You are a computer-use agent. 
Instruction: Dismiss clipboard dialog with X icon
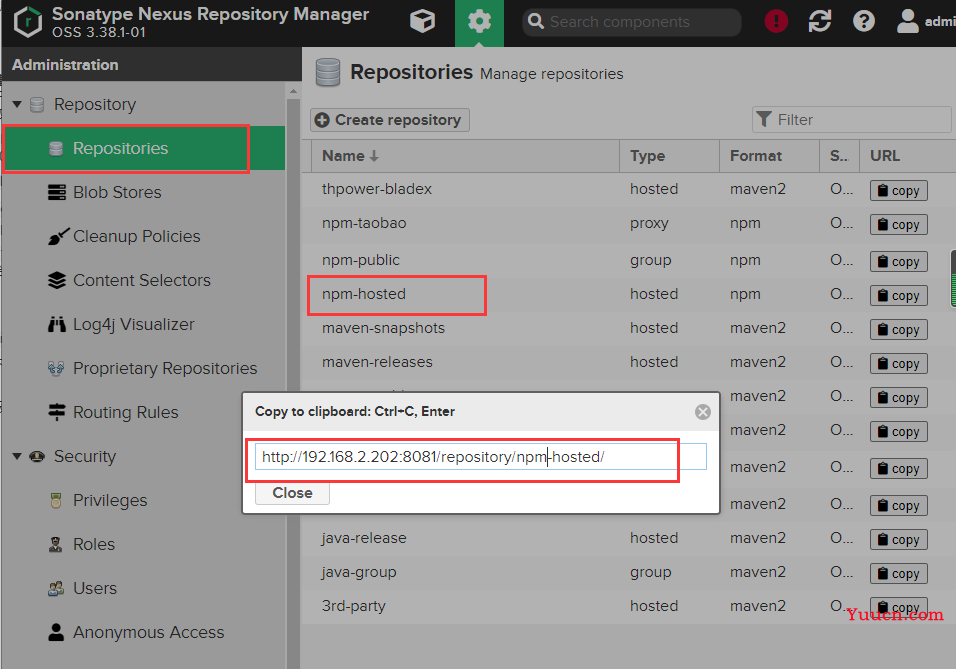click(702, 412)
